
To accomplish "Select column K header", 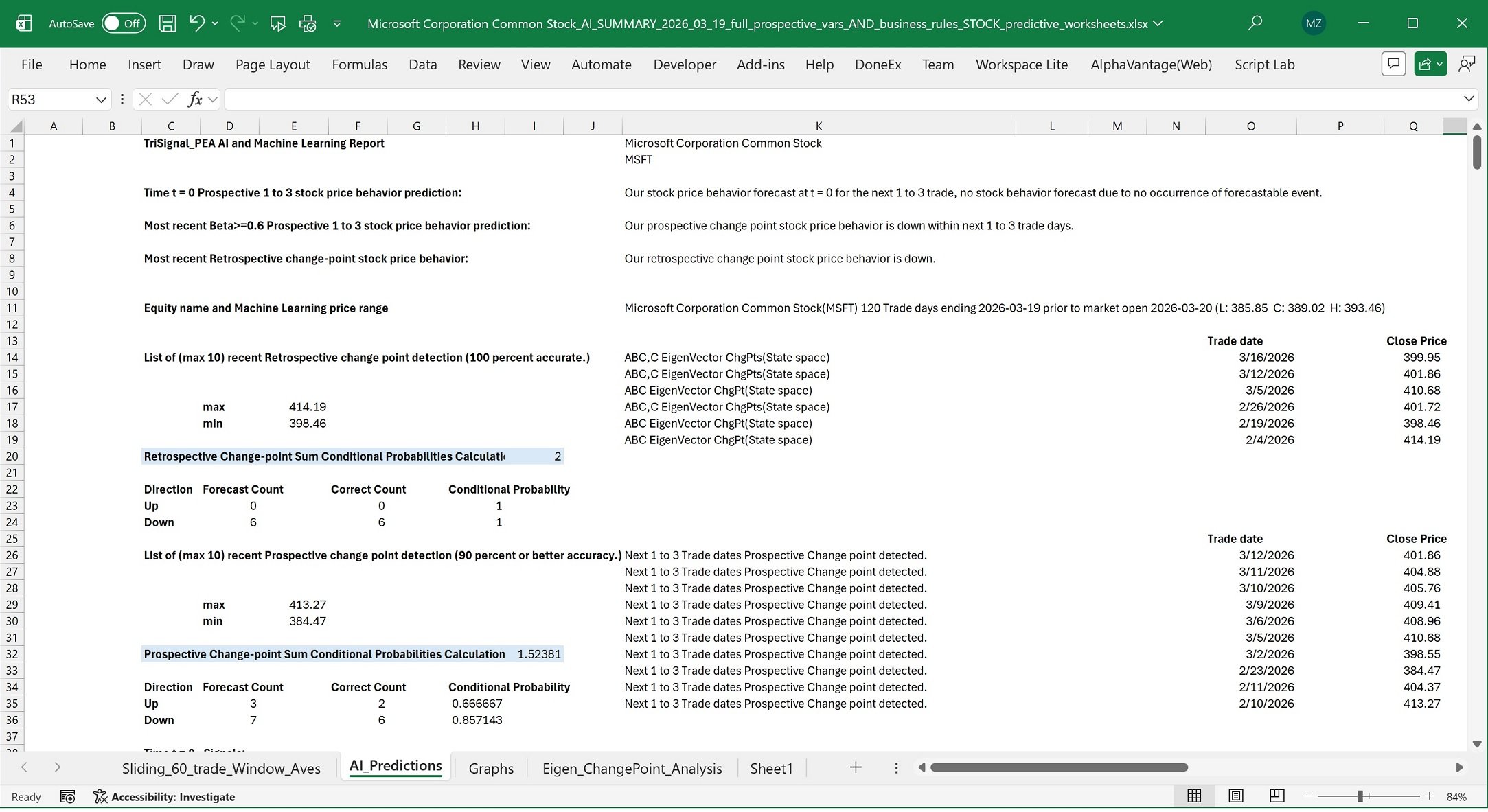I will [819, 126].
